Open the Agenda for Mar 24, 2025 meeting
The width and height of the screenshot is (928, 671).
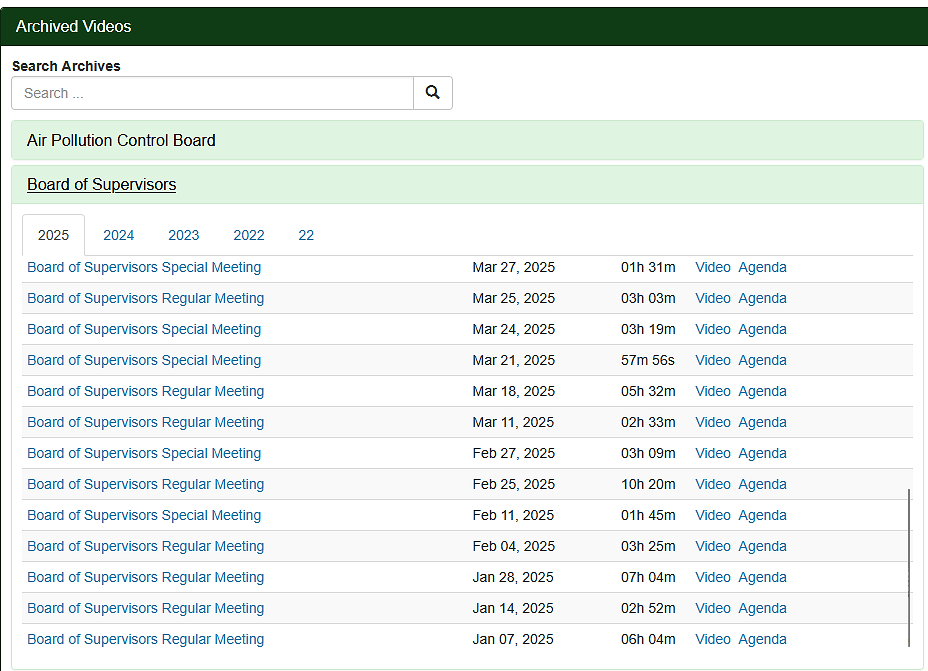(x=762, y=329)
